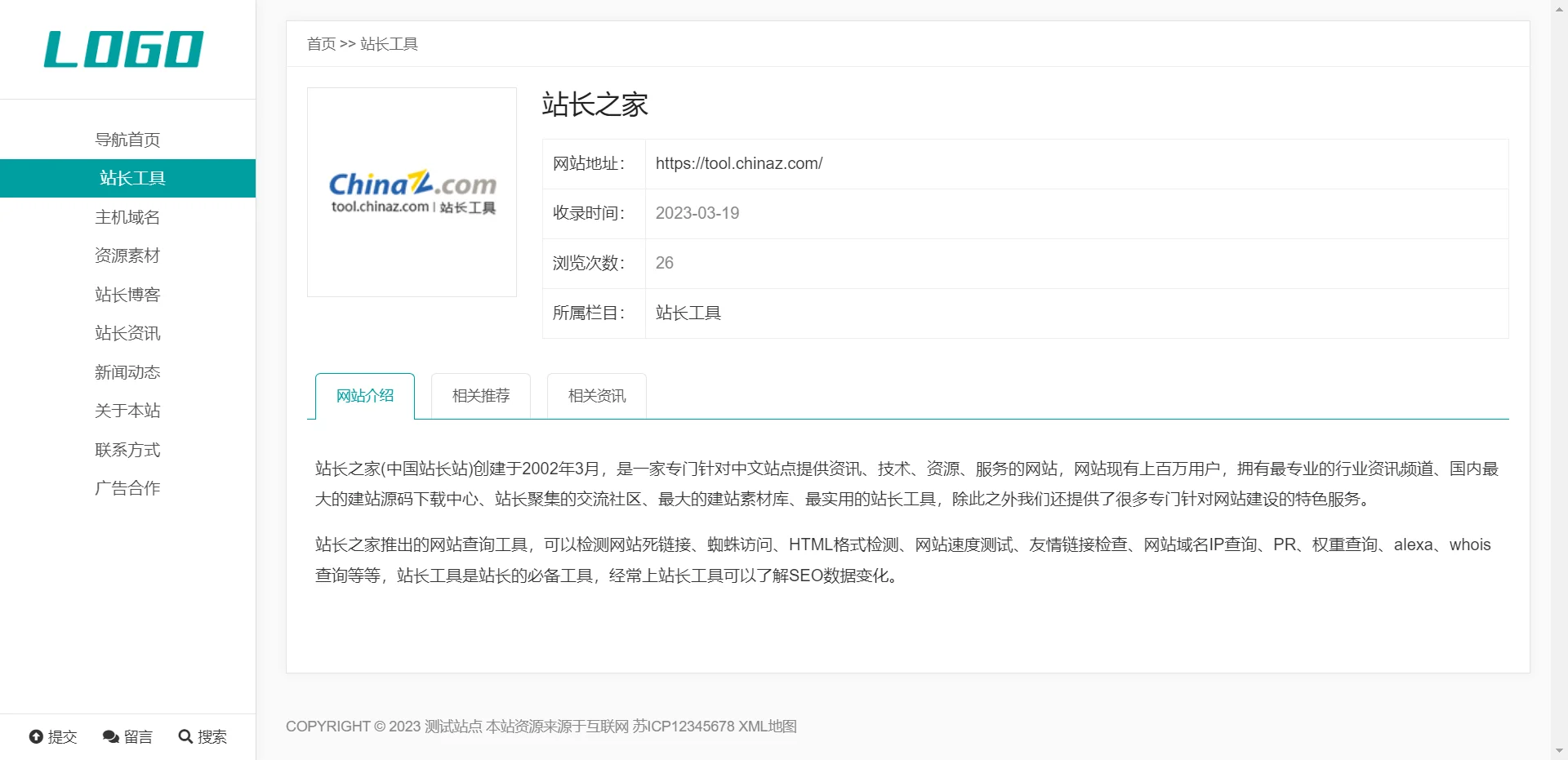This screenshot has width=1568, height=760.
Task: Select 站长工具 in the sidebar menu
Action: click(x=131, y=178)
